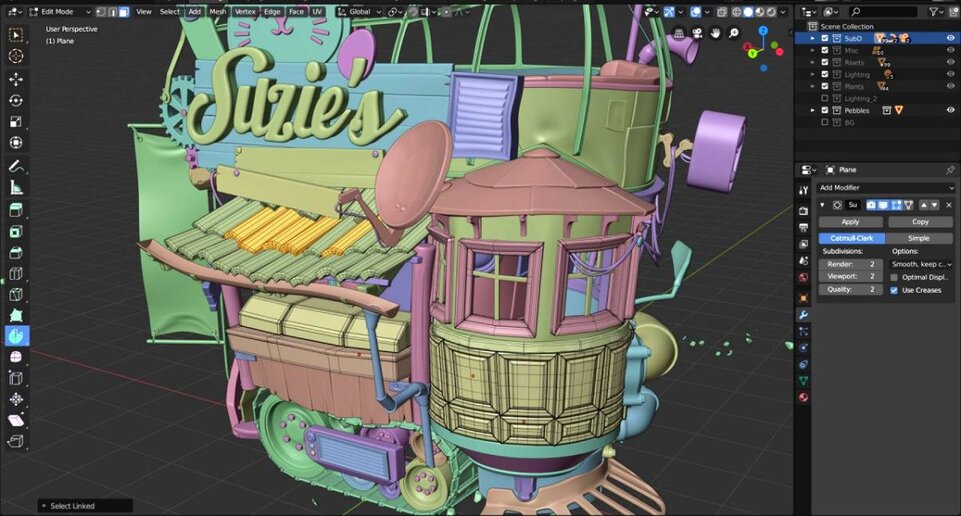The height and width of the screenshot is (516, 961).
Task: Switch to vertex select mode
Action: click(101, 12)
